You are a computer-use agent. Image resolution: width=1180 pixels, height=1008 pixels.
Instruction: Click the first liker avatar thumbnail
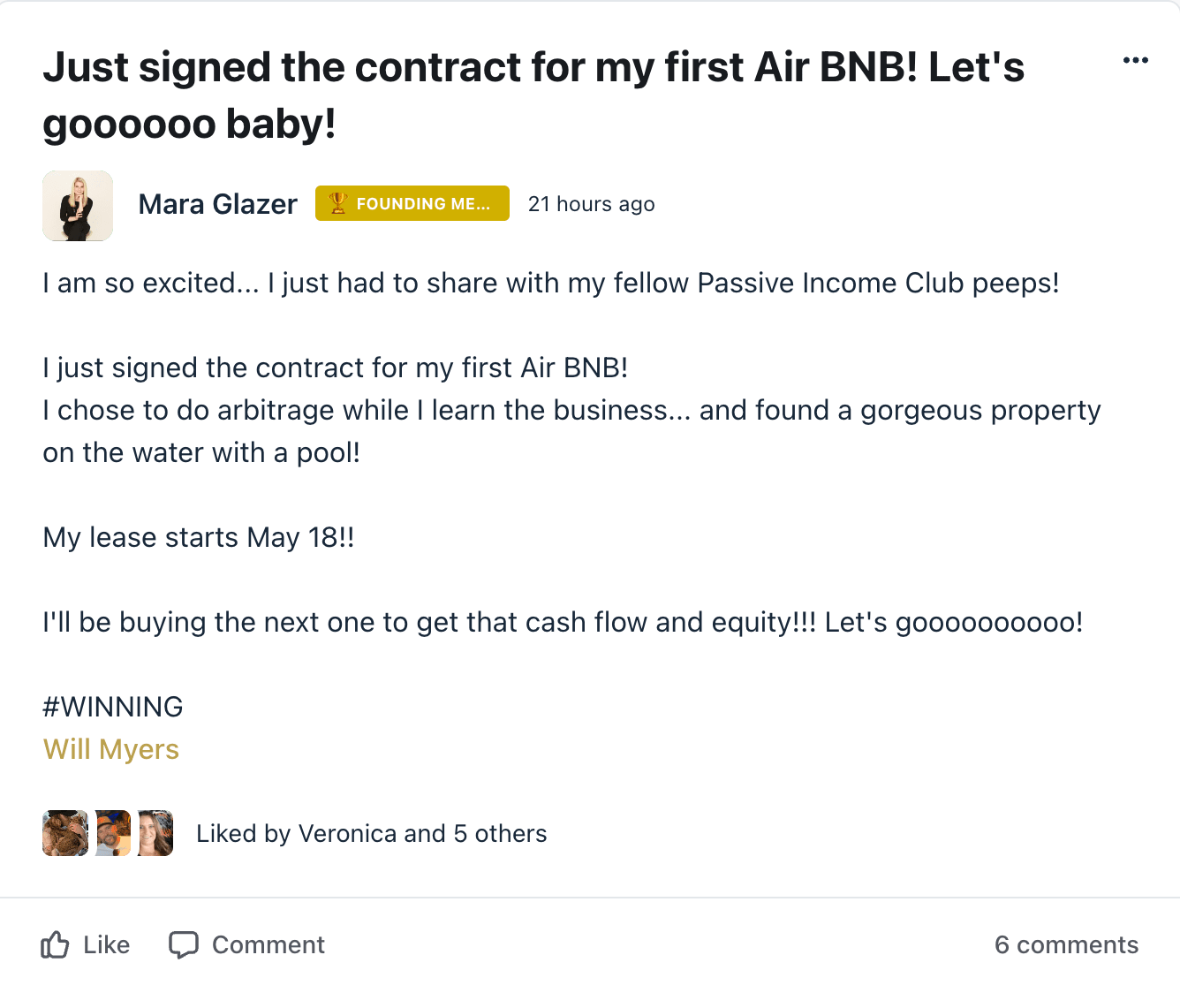pyautogui.click(x=65, y=833)
